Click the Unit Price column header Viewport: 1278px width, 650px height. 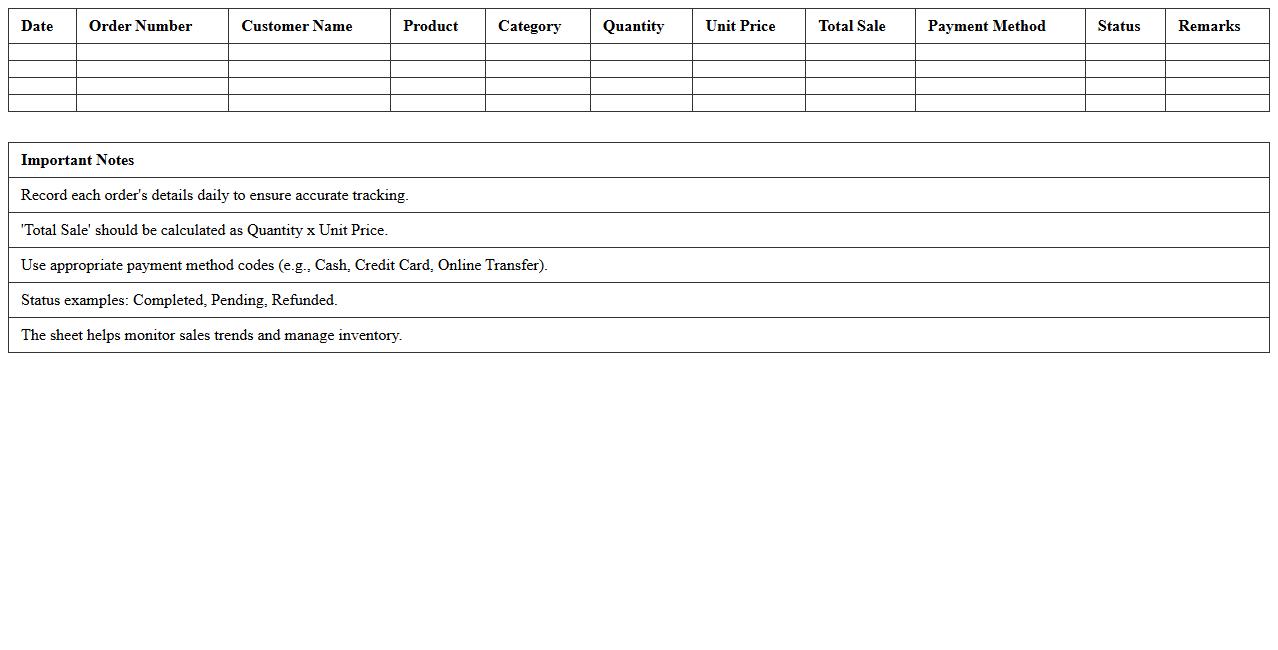click(x=740, y=26)
